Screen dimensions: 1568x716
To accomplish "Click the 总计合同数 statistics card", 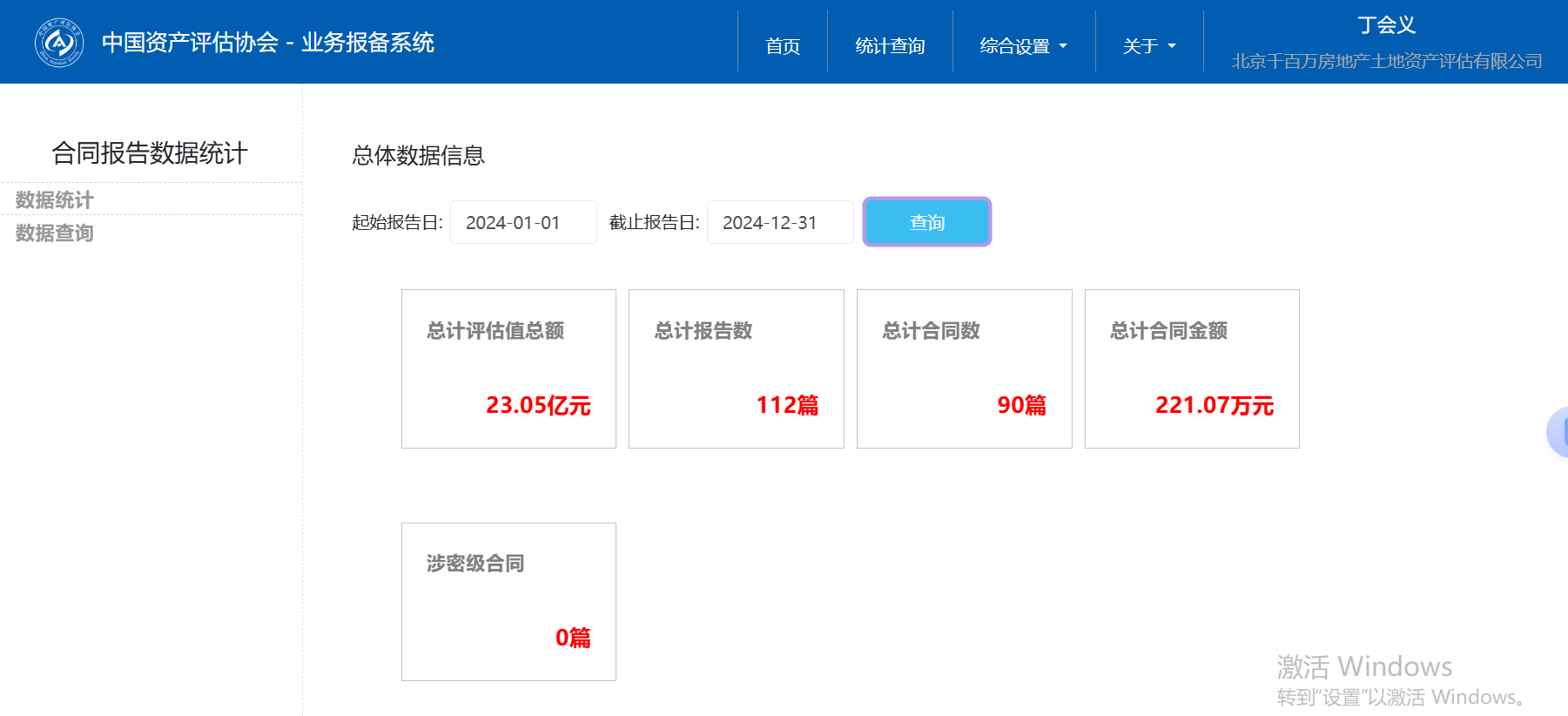I will pyautogui.click(x=964, y=368).
